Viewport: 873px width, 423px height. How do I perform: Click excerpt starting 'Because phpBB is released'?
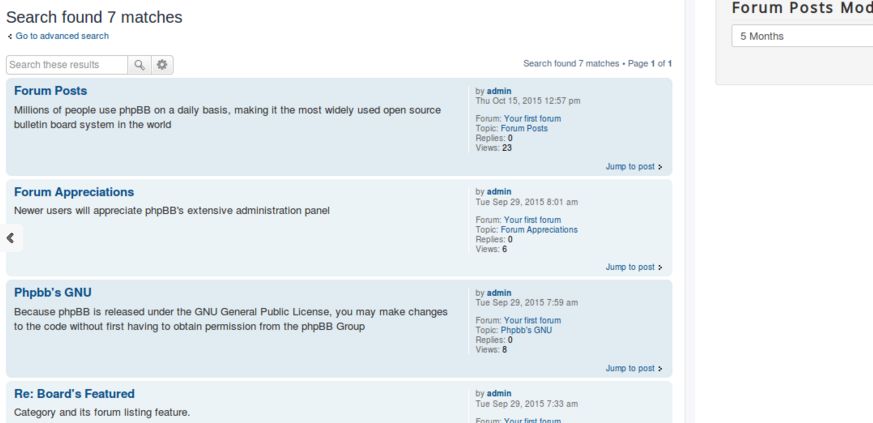click(x=230, y=319)
